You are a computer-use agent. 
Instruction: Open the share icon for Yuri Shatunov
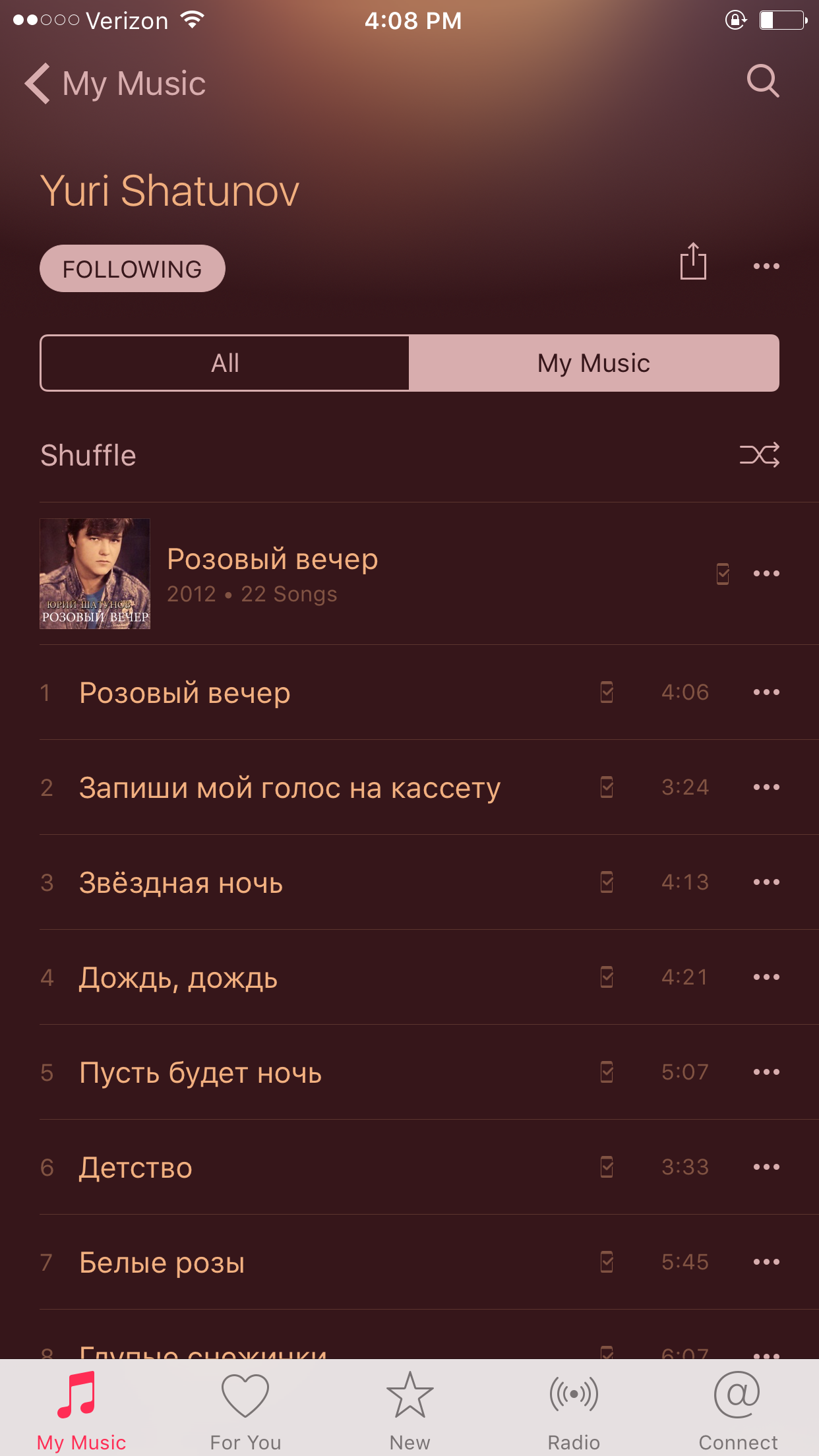693,261
